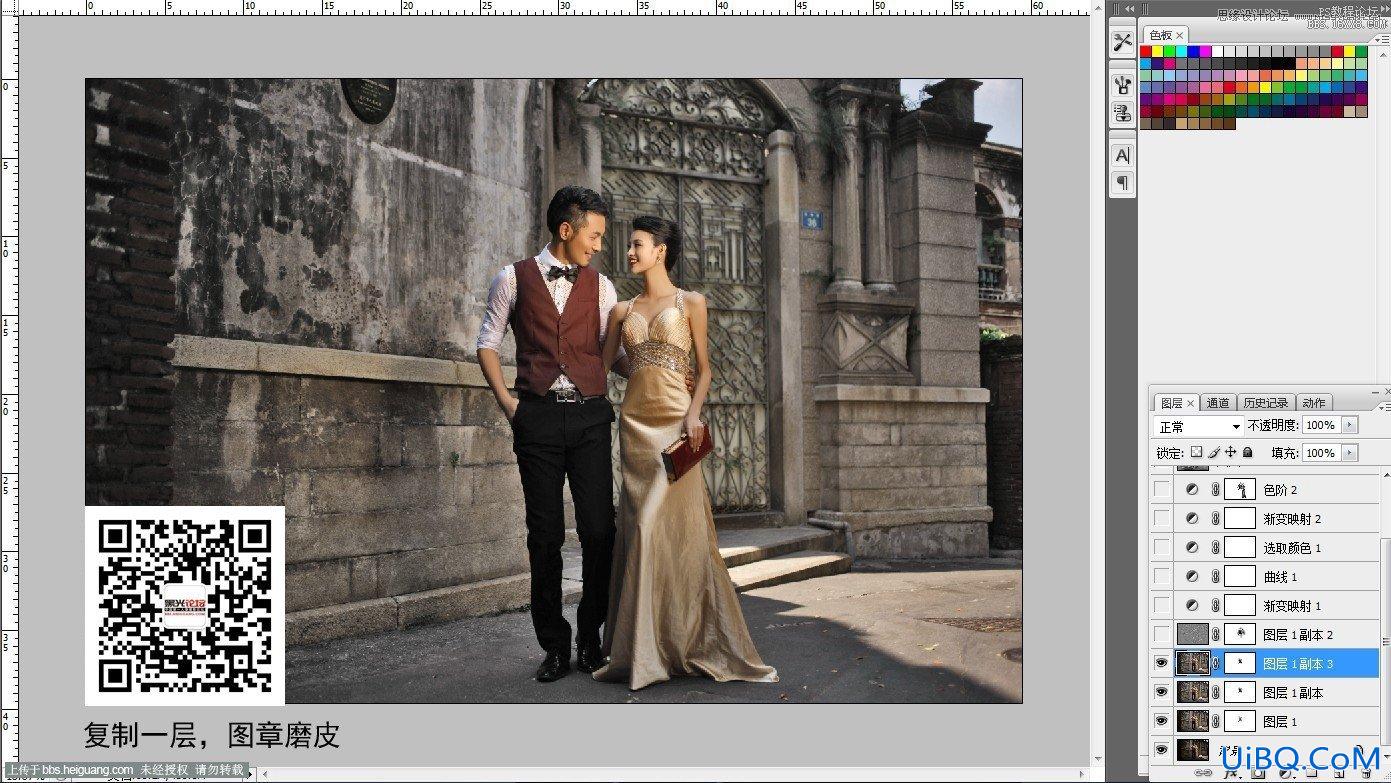Hide the bottom background layer eye
Viewport: 1391px width, 783px height.
click(x=1161, y=749)
